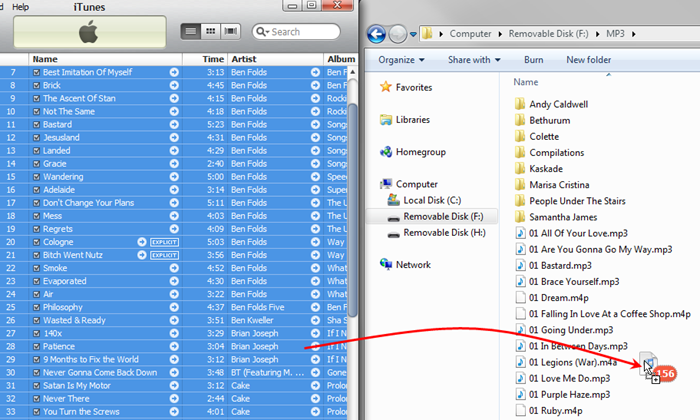The width and height of the screenshot is (700, 420).
Task: Click the Favorites star icon
Action: (x=386, y=87)
